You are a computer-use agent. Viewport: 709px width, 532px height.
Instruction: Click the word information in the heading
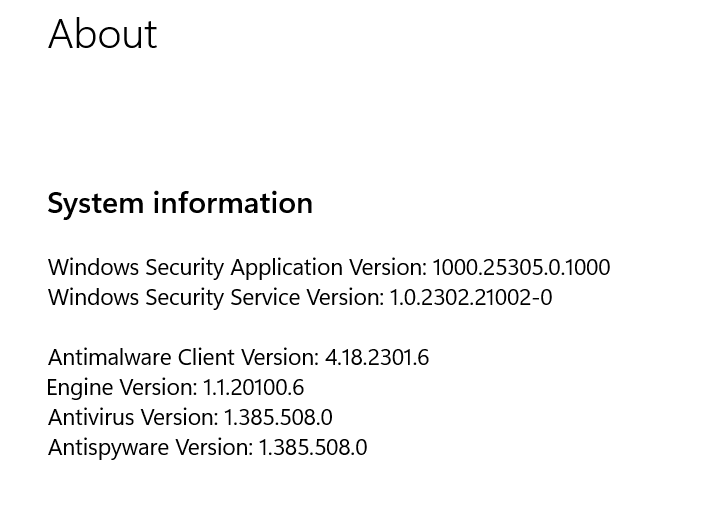[x=233, y=202]
